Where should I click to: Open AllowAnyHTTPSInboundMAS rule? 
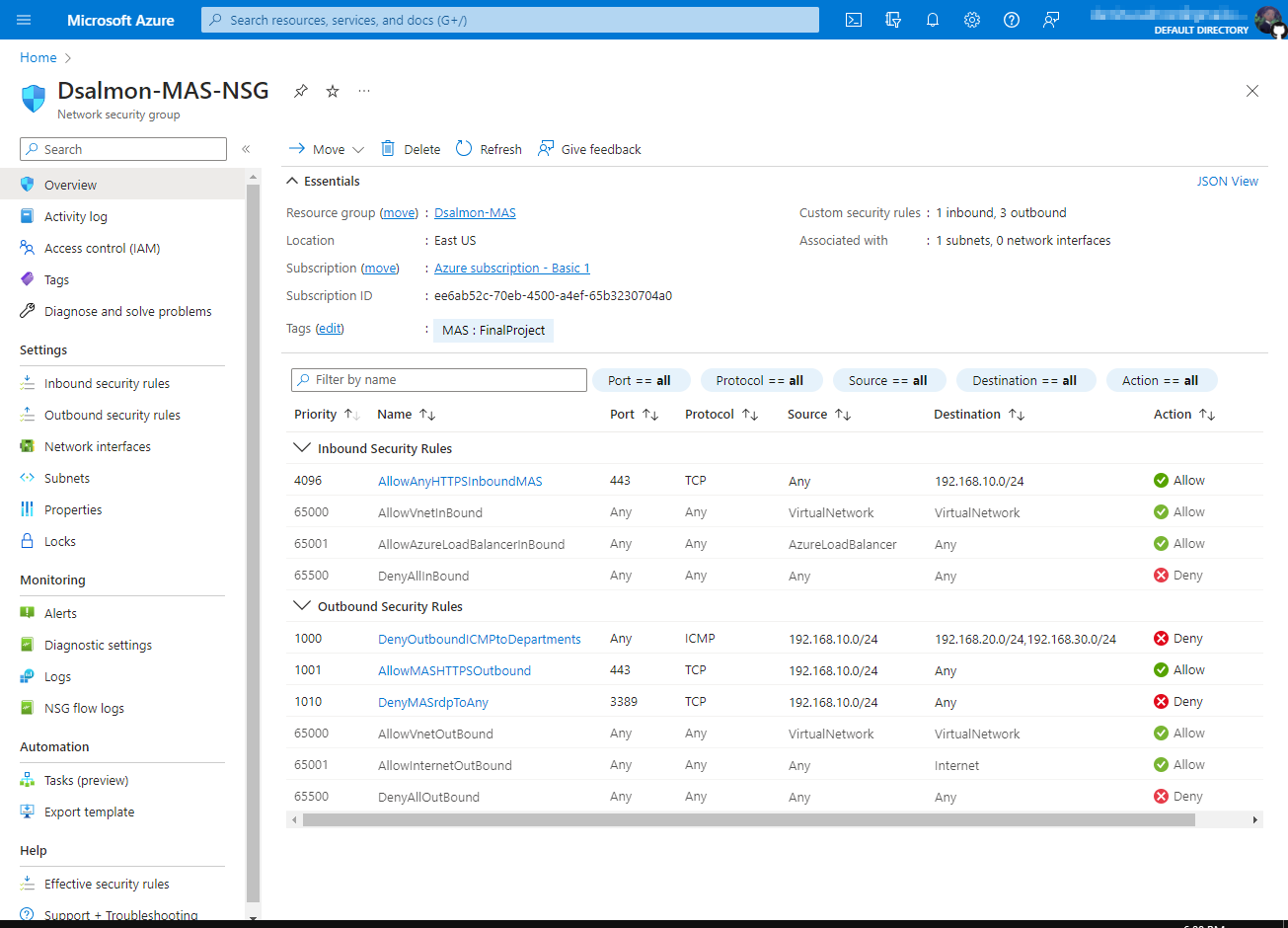(x=460, y=481)
